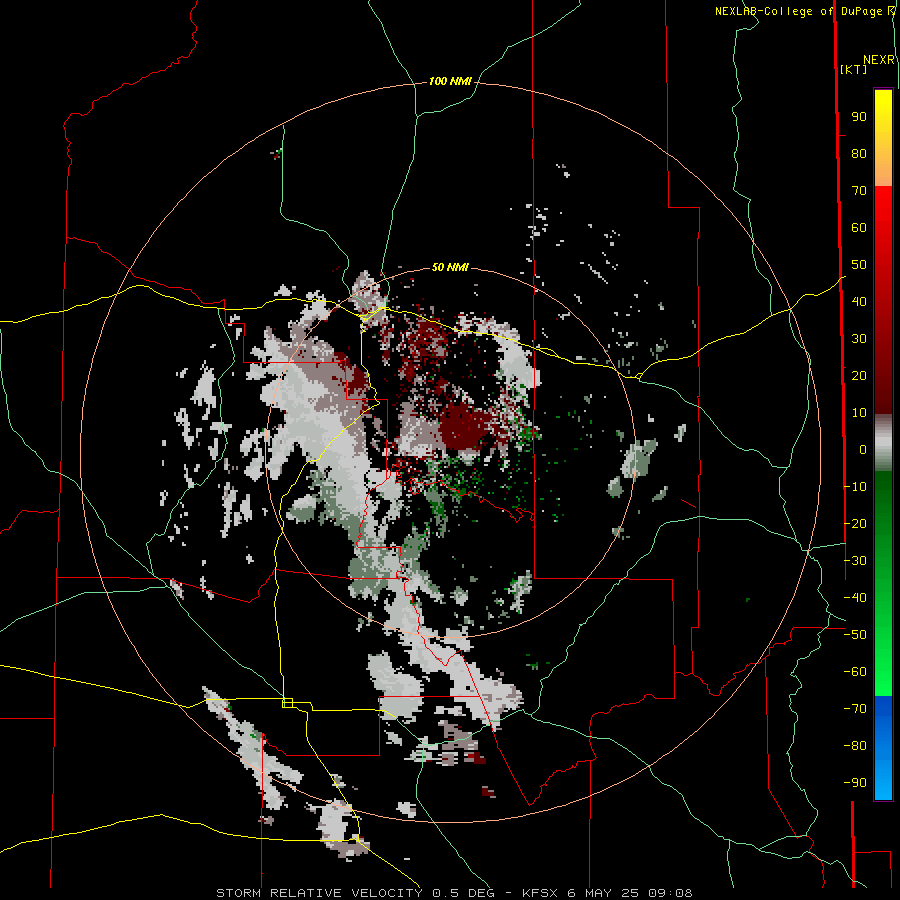Viewport: 900px width, 900px height.
Task: Click the positive 60 value on the velocity scale
Action: coord(859,227)
